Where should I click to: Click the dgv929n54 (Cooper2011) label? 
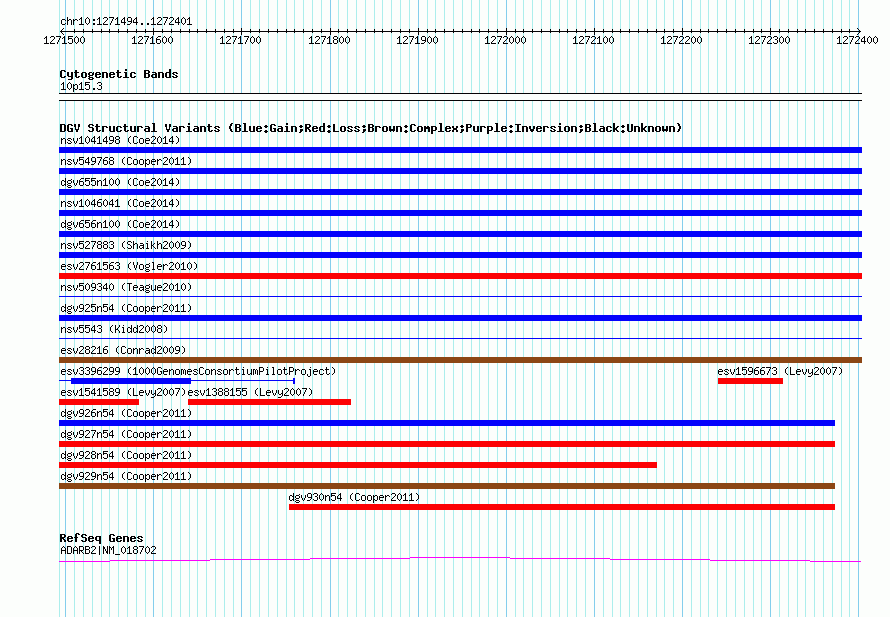click(x=126, y=476)
